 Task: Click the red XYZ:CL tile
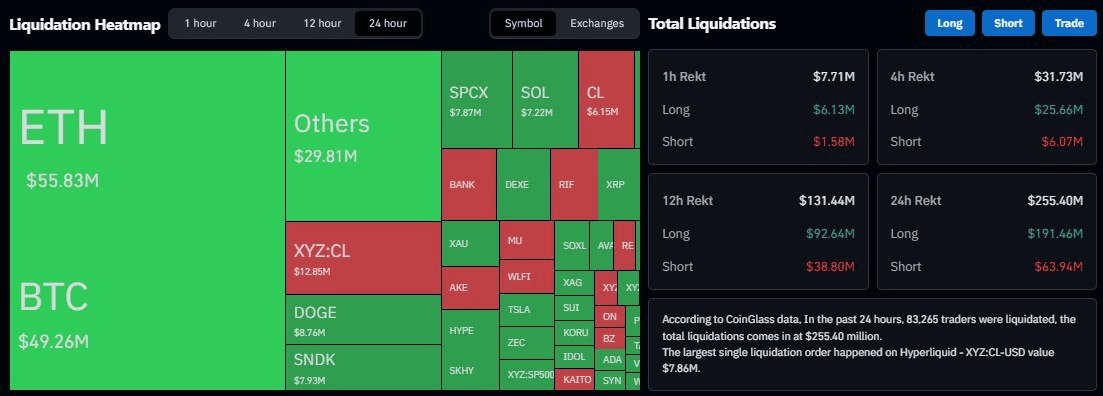click(363, 258)
